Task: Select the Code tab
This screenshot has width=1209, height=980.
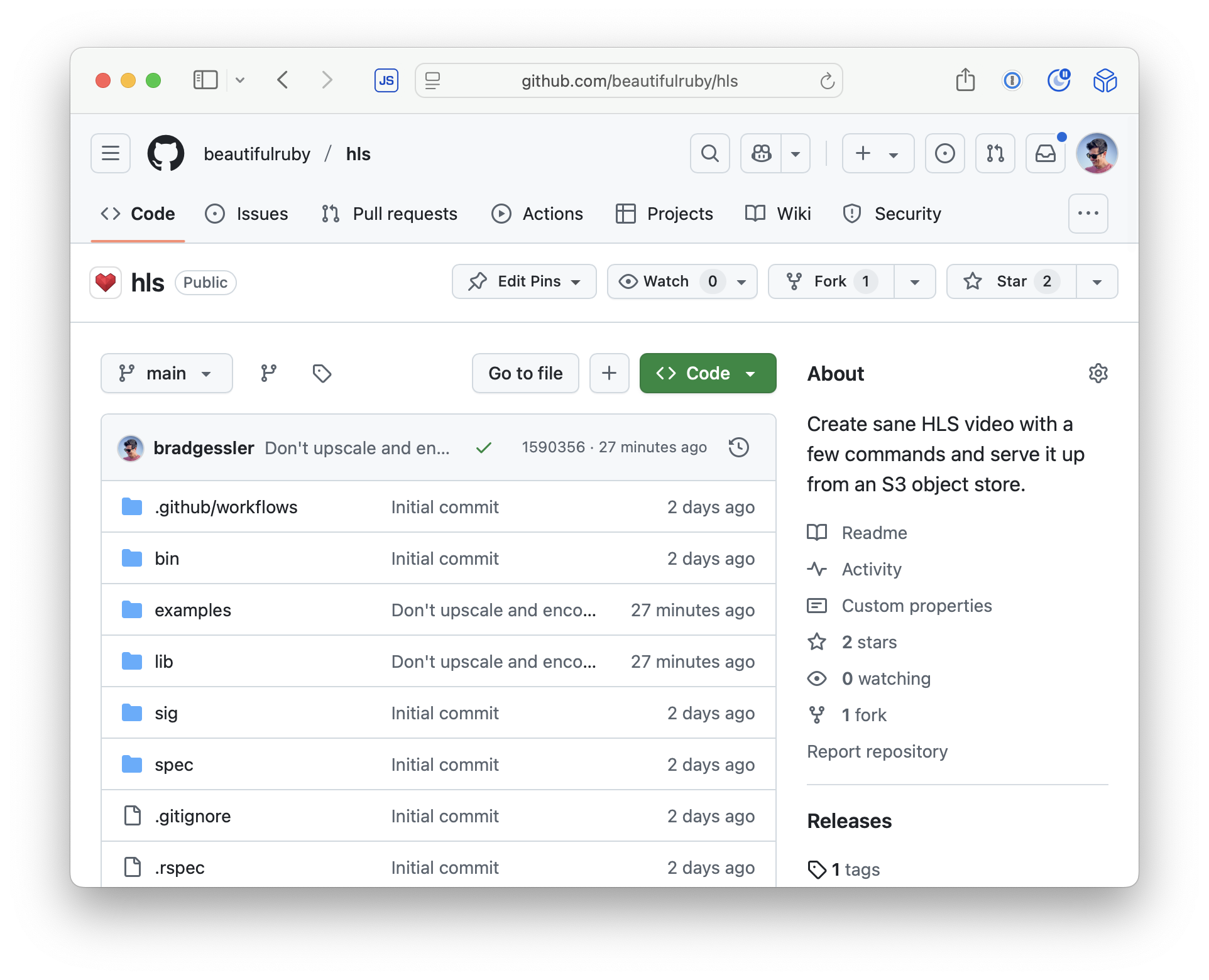Action: (138, 214)
